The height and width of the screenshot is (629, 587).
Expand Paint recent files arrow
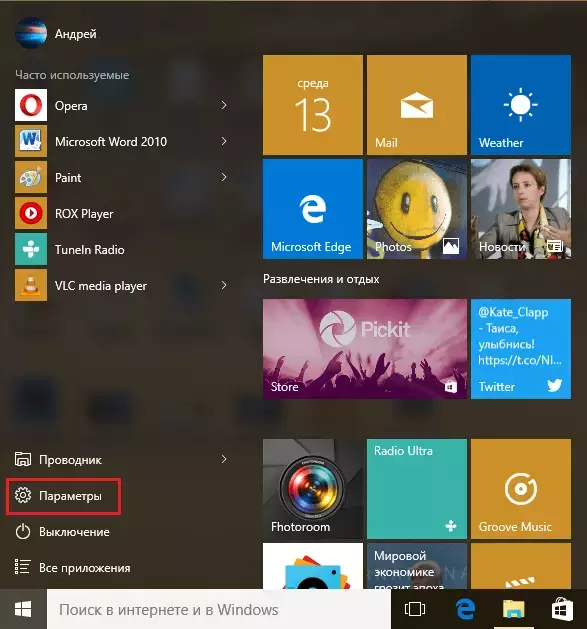coord(224,177)
